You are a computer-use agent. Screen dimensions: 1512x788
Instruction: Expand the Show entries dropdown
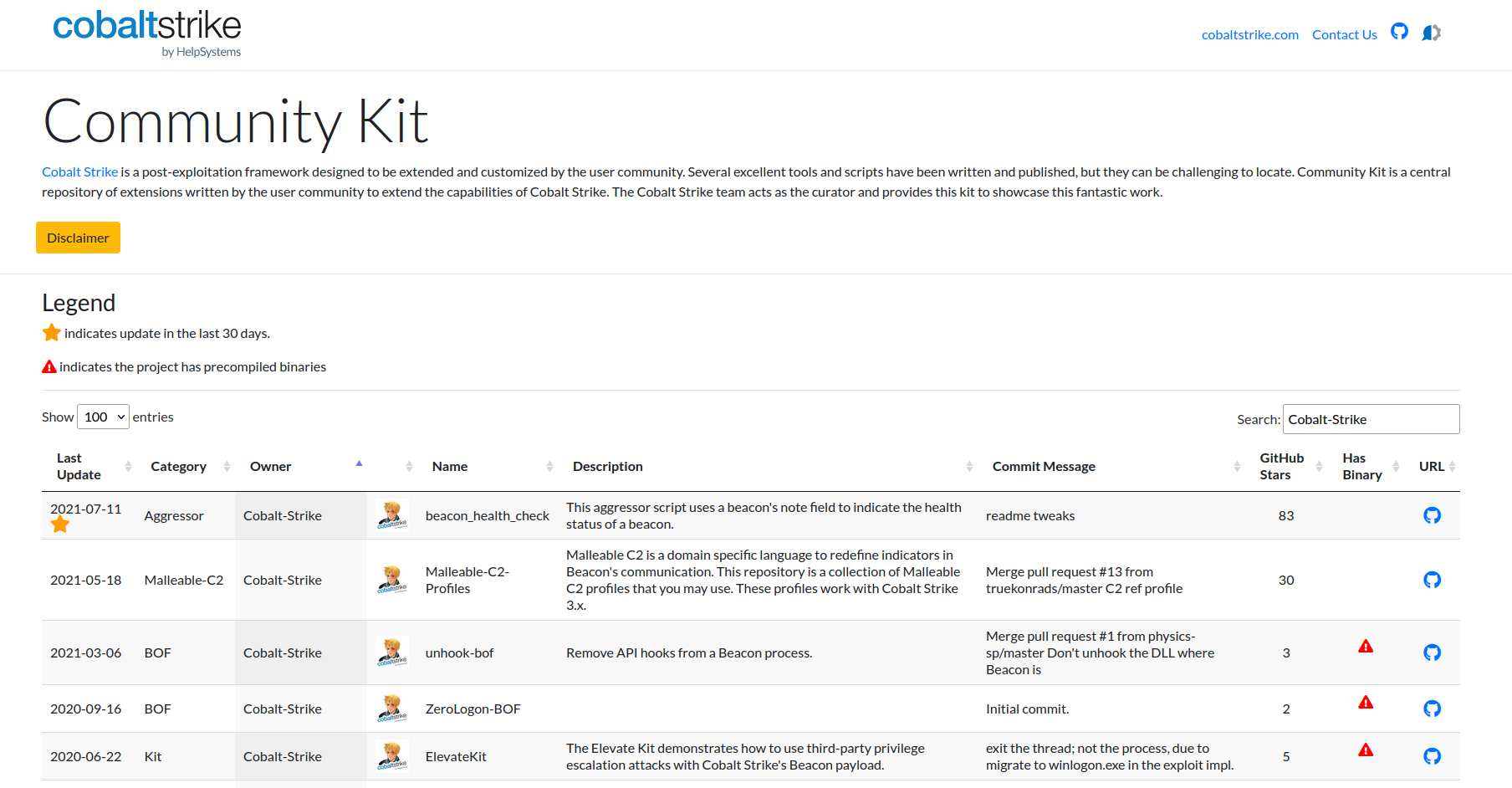[x=103, y=417]
